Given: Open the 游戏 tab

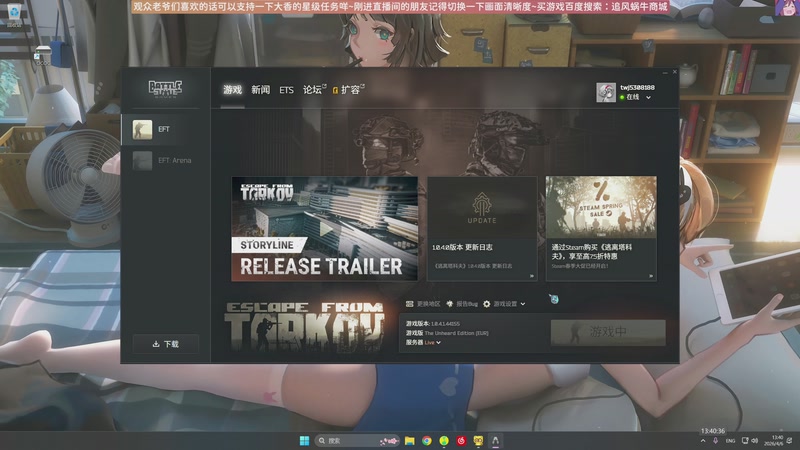Looking at the screenshot, I should [233, 90].
